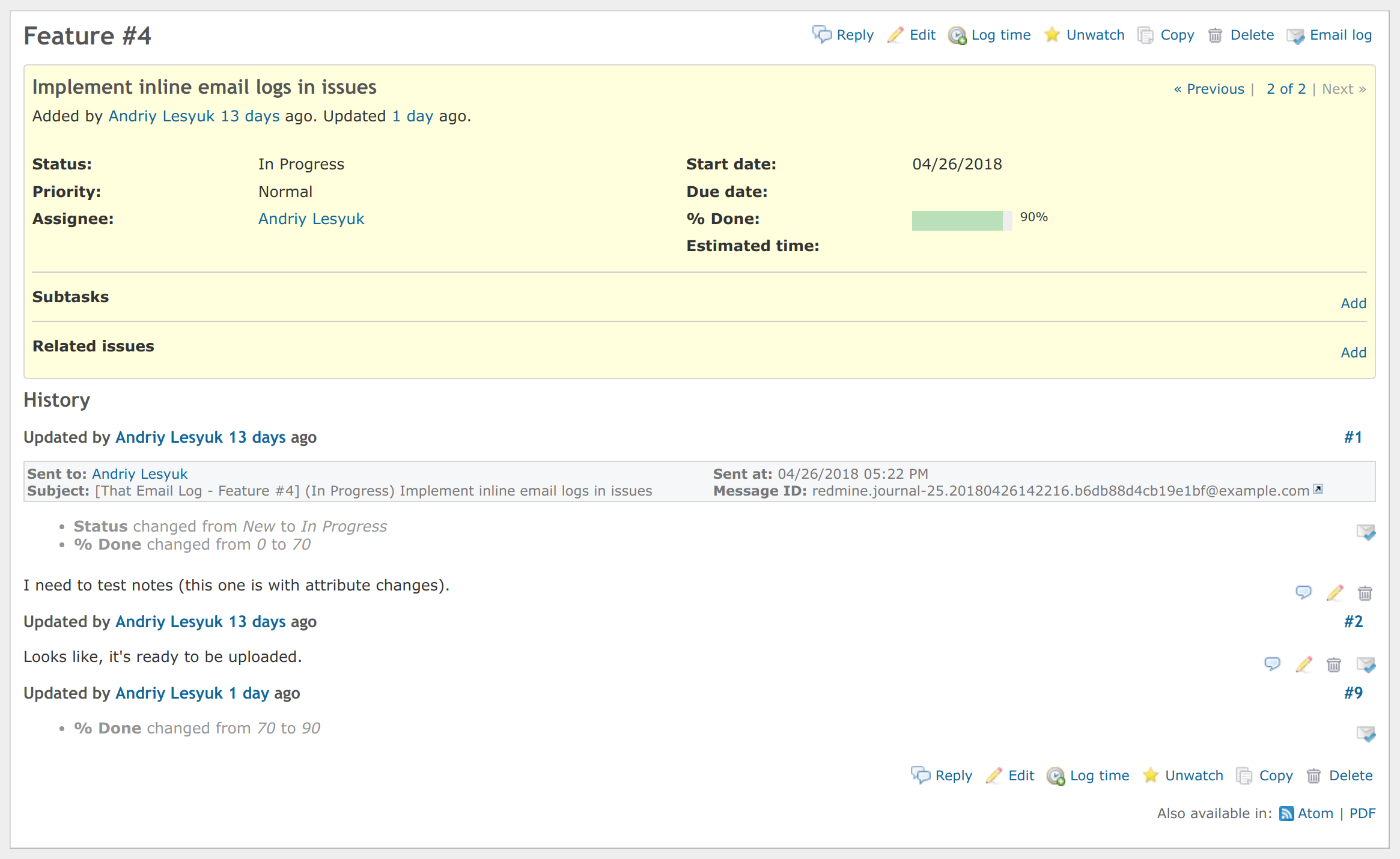
Task: Edit note #1 using the pencil icon
Action: click(1335, 593)
